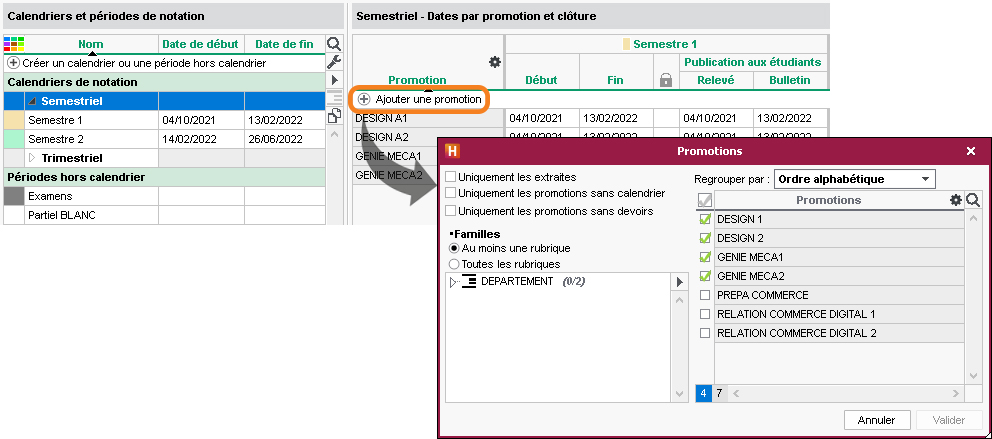Toggle the select-all checkbox in the Promotions header
992x439 pixels.
tap(705, 201)
